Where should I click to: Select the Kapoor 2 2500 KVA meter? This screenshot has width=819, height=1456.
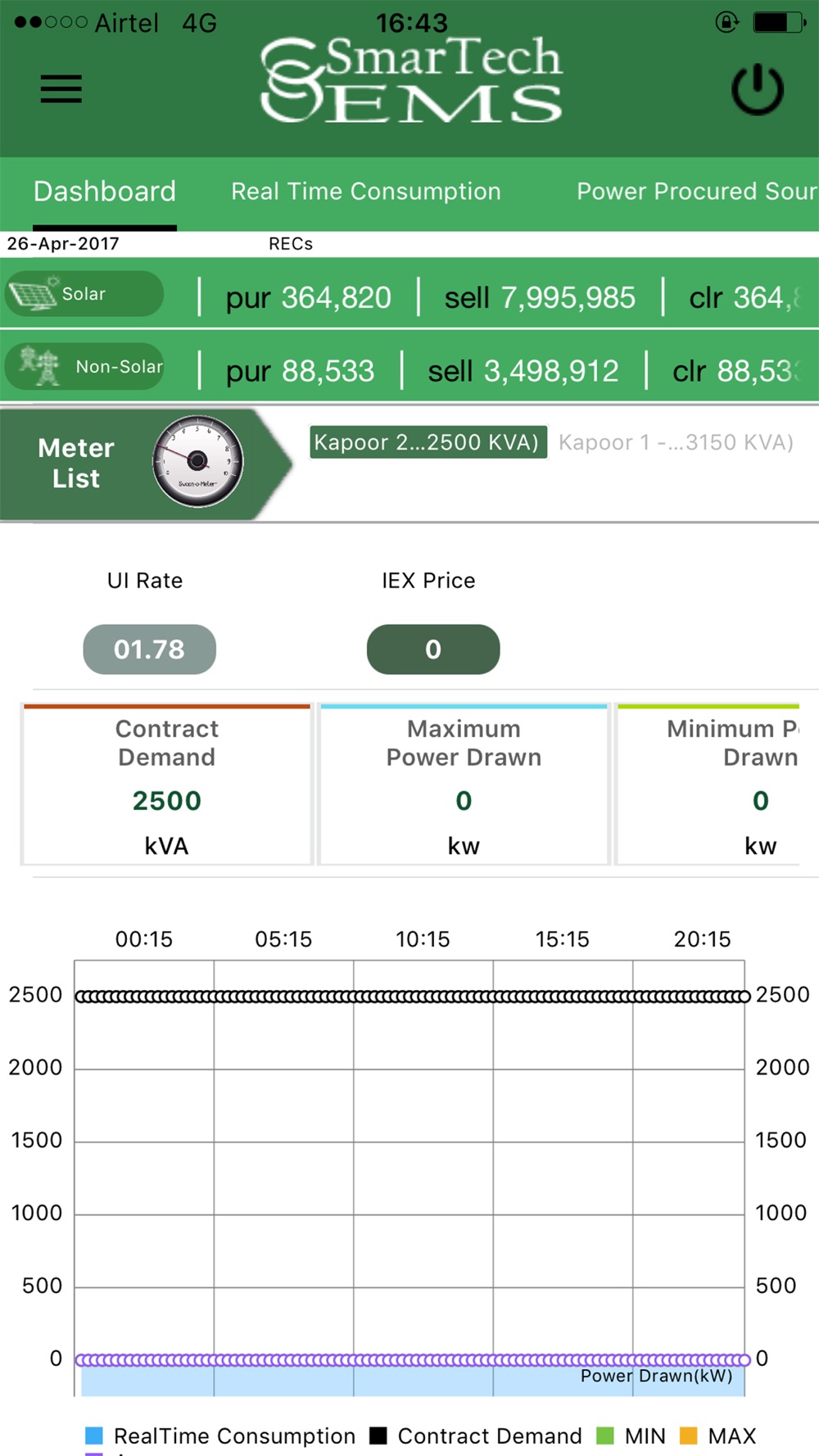[x=428, y=442]
